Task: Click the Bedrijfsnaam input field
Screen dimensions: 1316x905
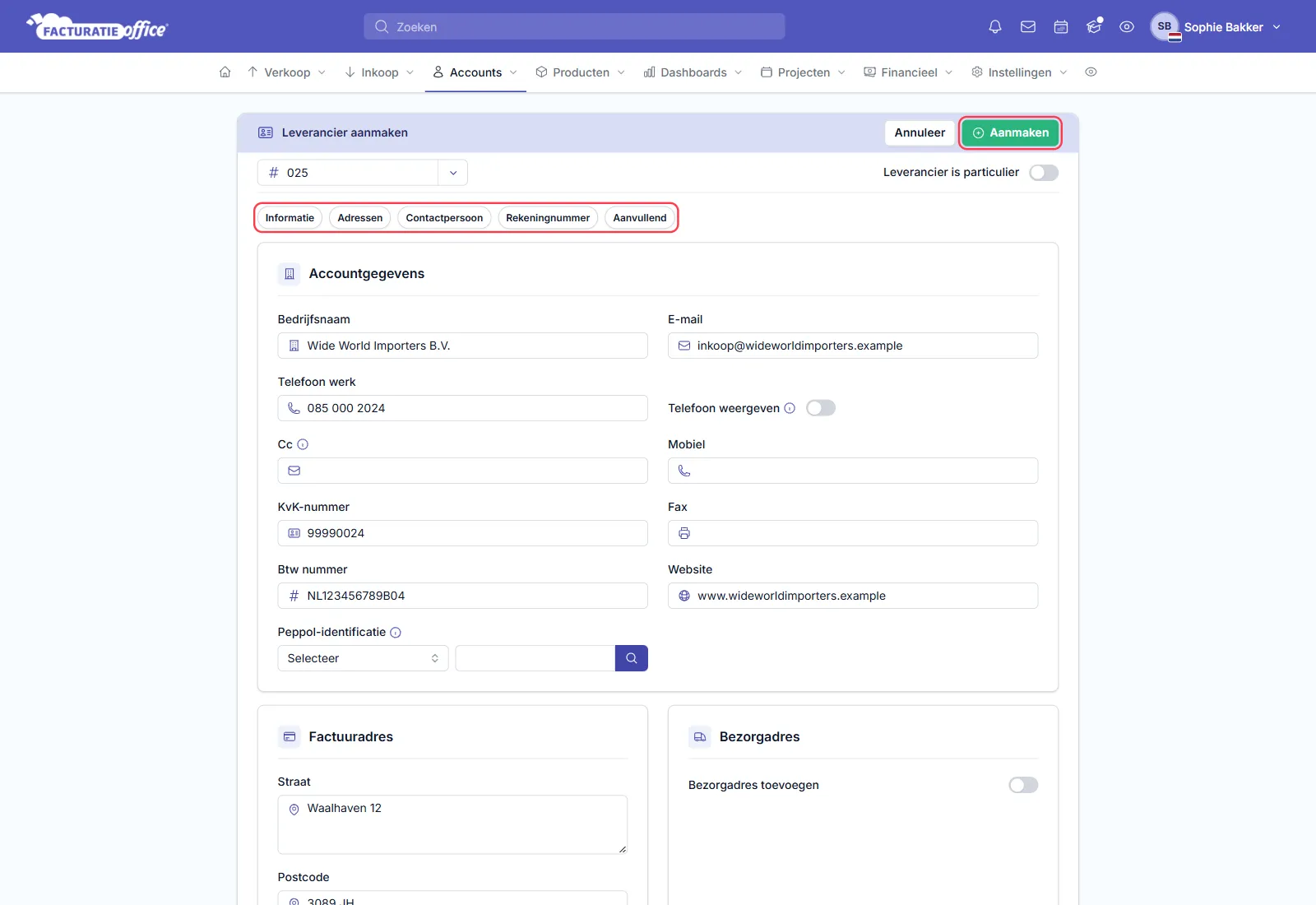Action: [462, 346]
